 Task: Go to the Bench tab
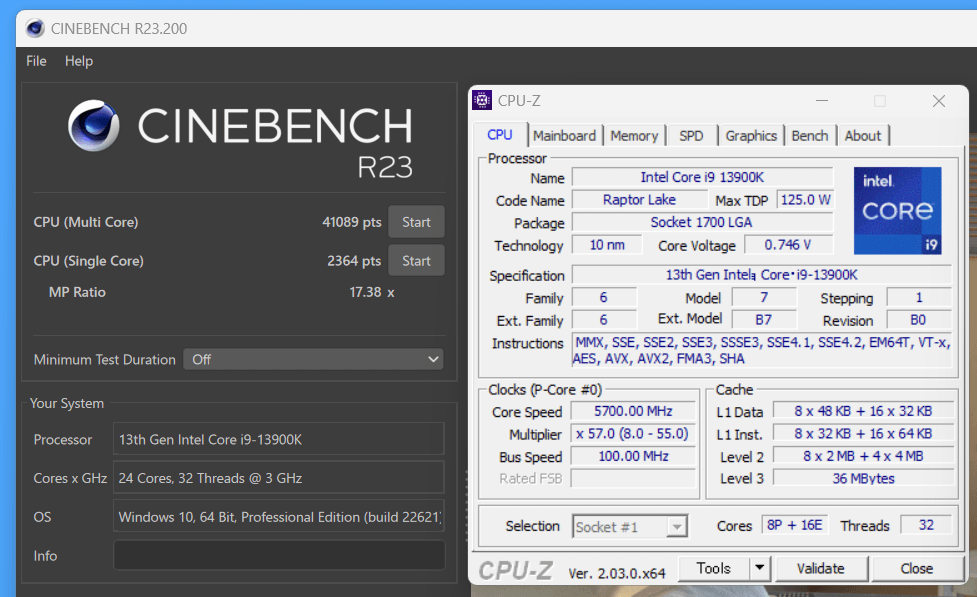pos(809,136)
